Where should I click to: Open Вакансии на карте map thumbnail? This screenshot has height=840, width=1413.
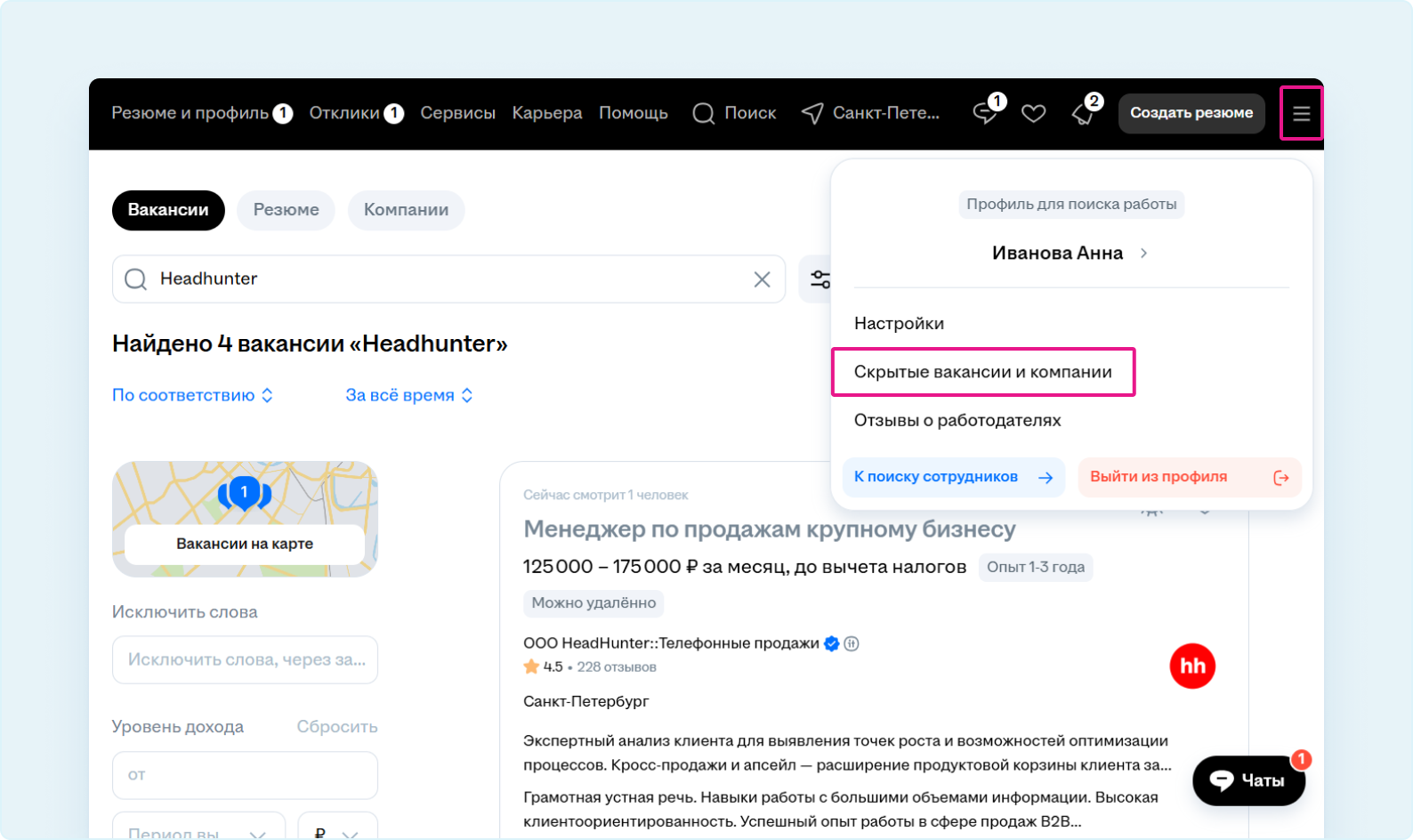point(245,519)
